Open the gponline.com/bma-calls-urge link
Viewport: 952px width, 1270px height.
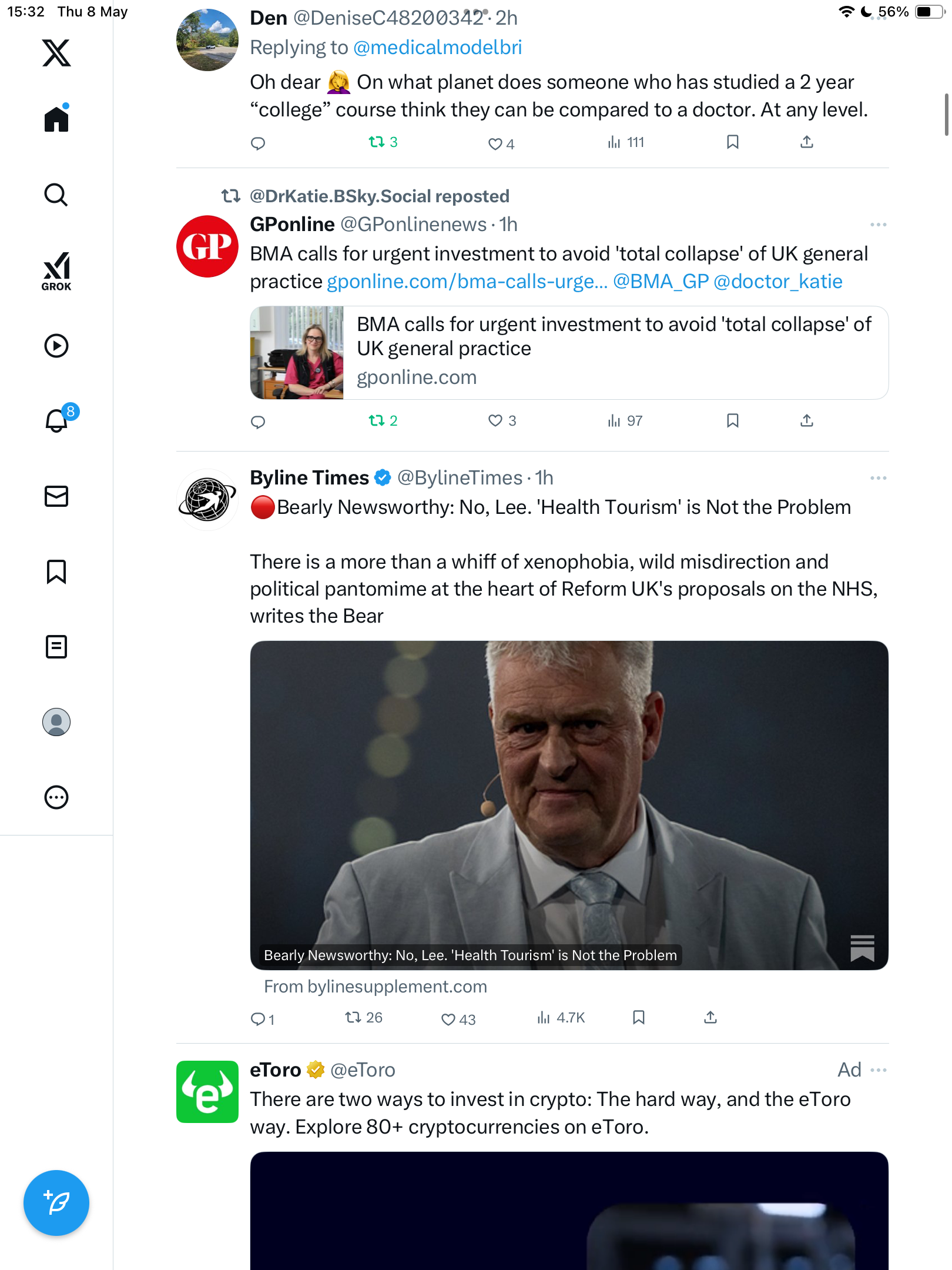[467, 282]
